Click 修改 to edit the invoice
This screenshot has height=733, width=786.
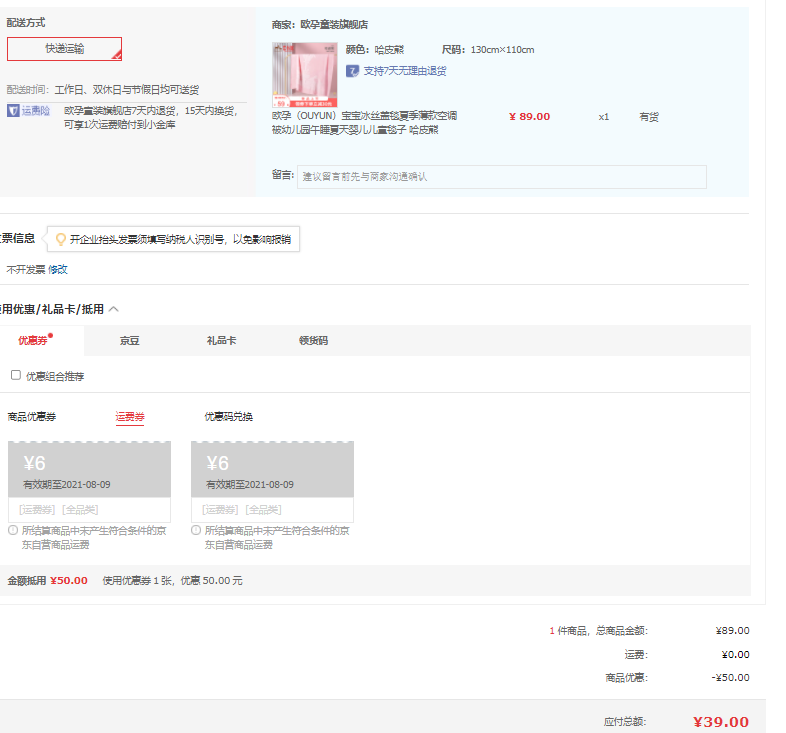pos(58,270)
